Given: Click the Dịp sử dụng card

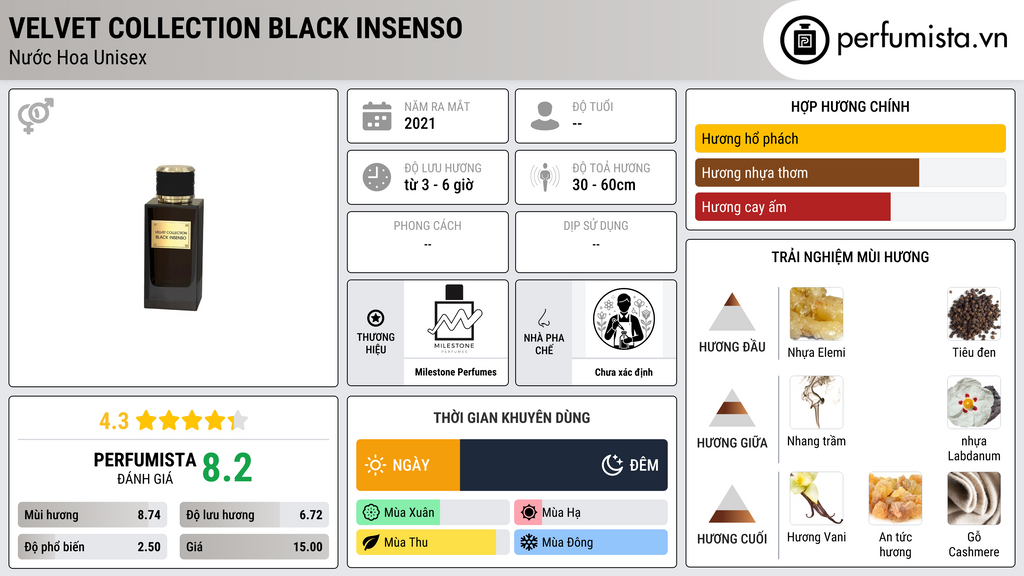Looking at the screenshot, I should point(596,242).
